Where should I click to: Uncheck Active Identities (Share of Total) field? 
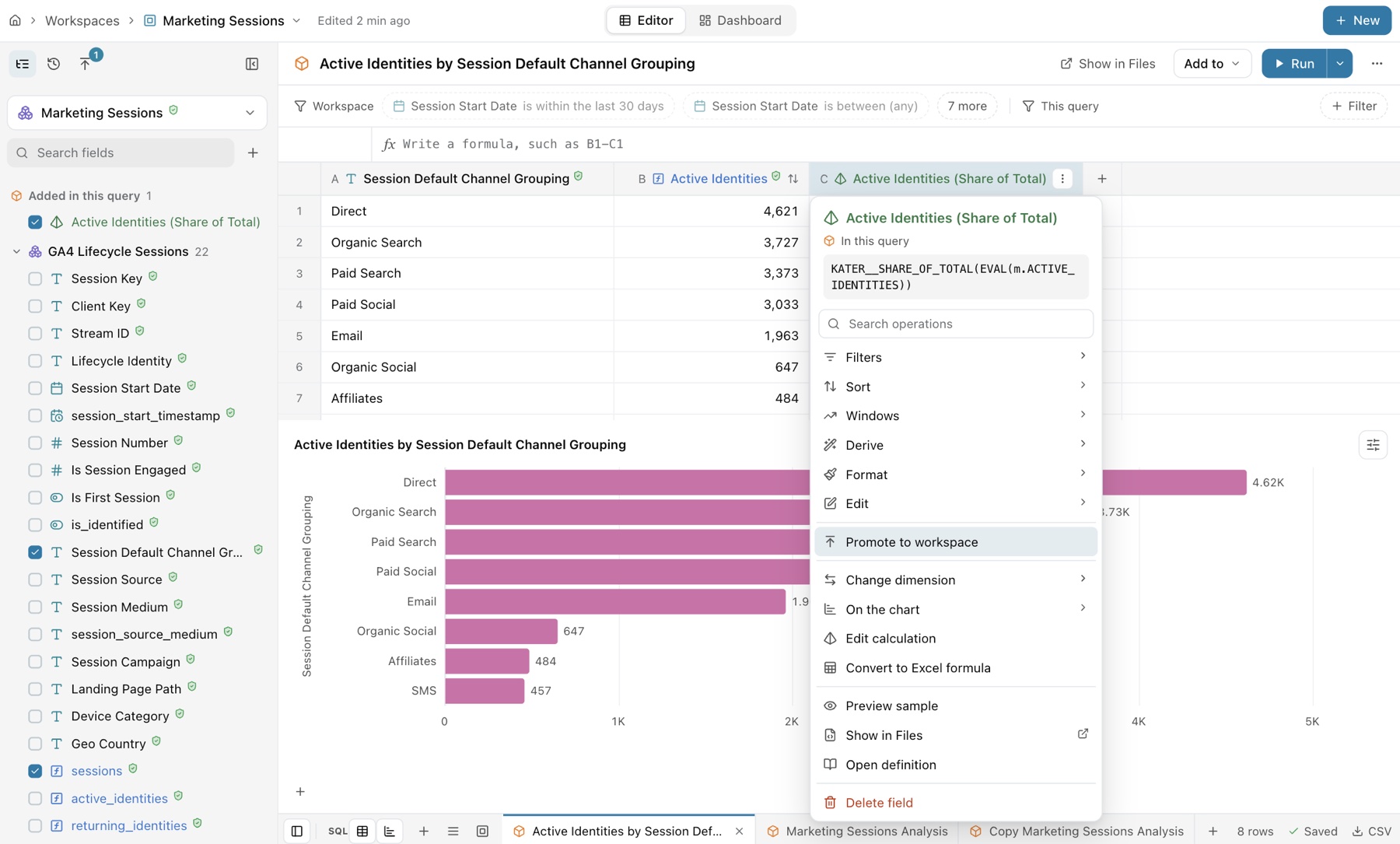tap(35, 222)
